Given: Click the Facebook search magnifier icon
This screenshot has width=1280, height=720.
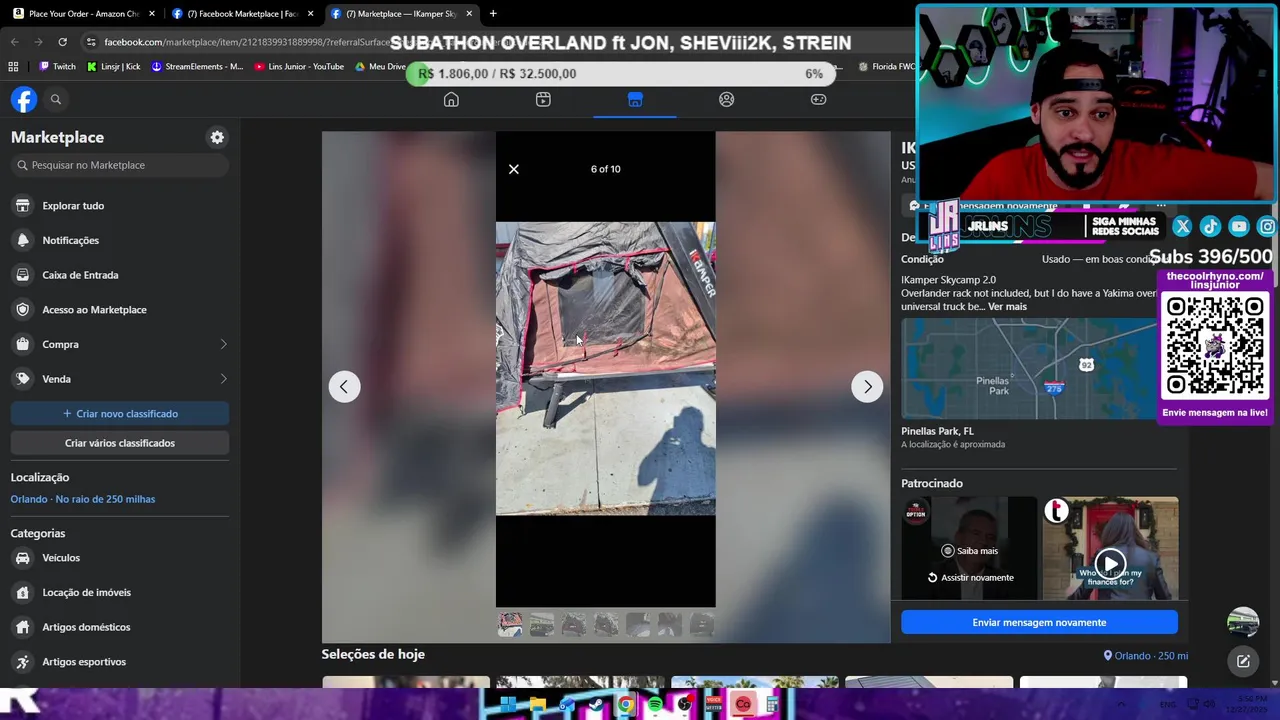Looking at the screenshot, I should (x=56, y=99).
